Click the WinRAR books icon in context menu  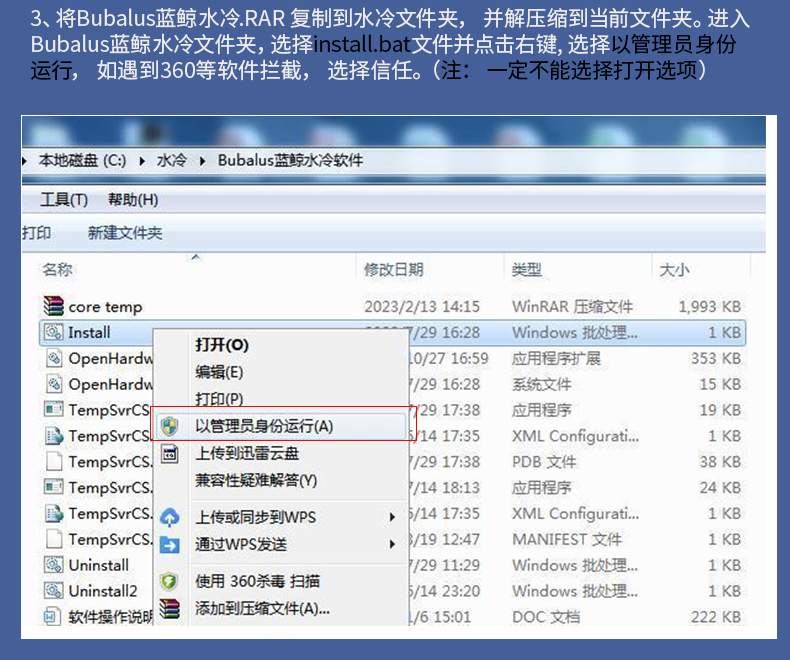[169, 609]
